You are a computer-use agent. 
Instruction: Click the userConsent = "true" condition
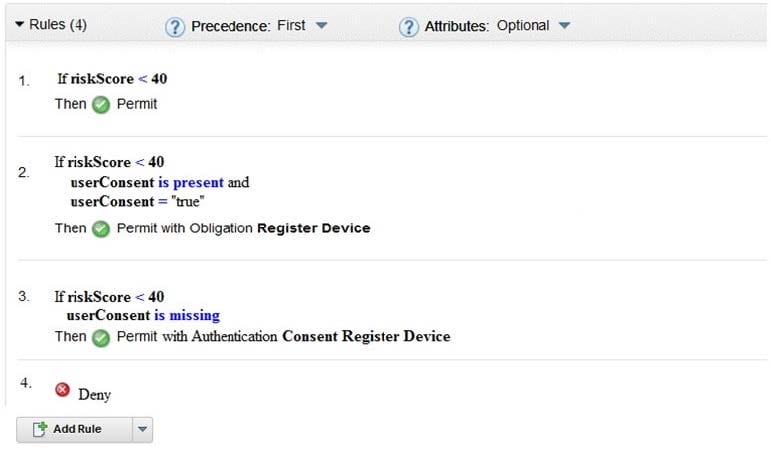coord(134,203)
